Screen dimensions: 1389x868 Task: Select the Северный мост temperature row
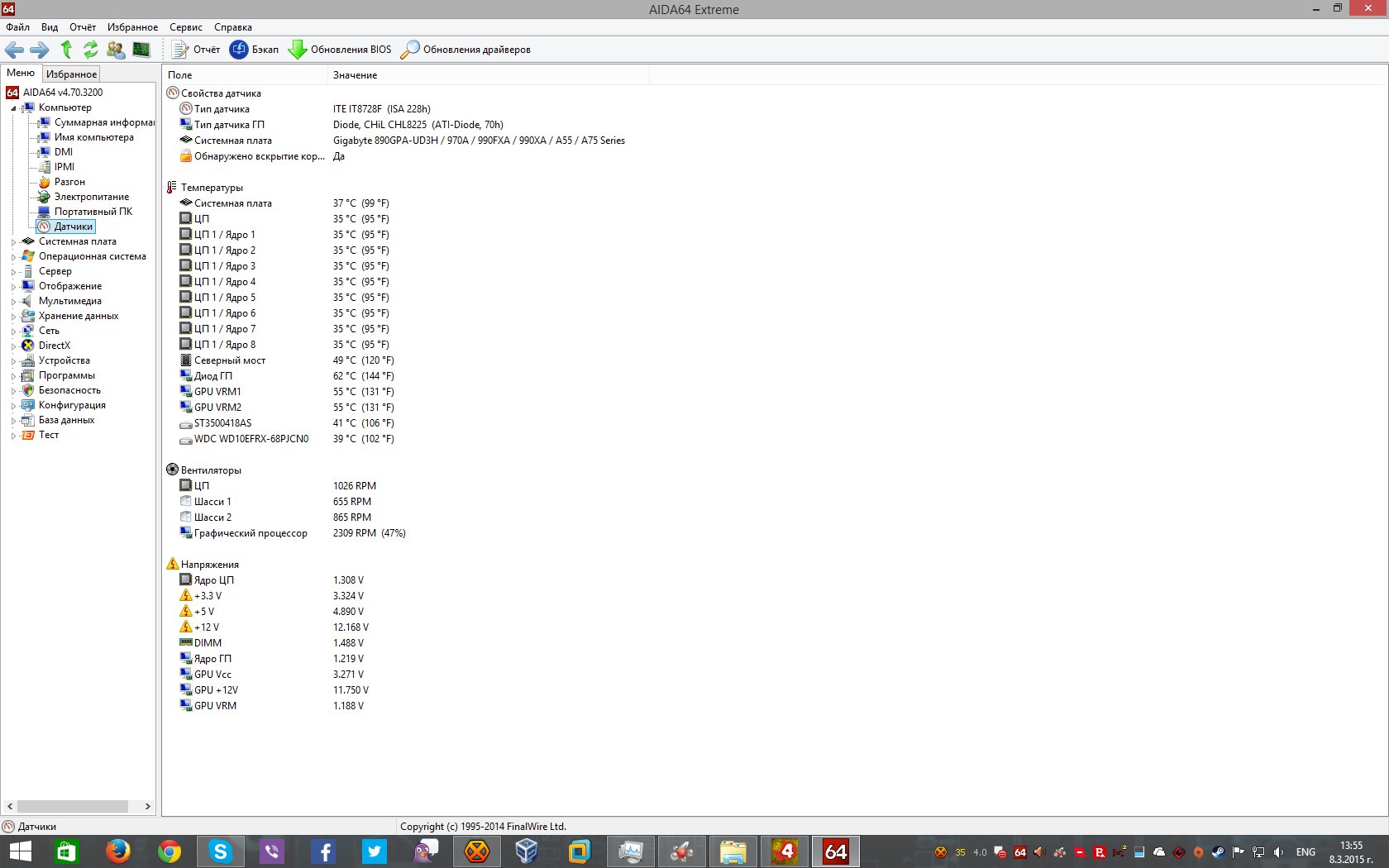pyautogui.click(x=286, y=360)
